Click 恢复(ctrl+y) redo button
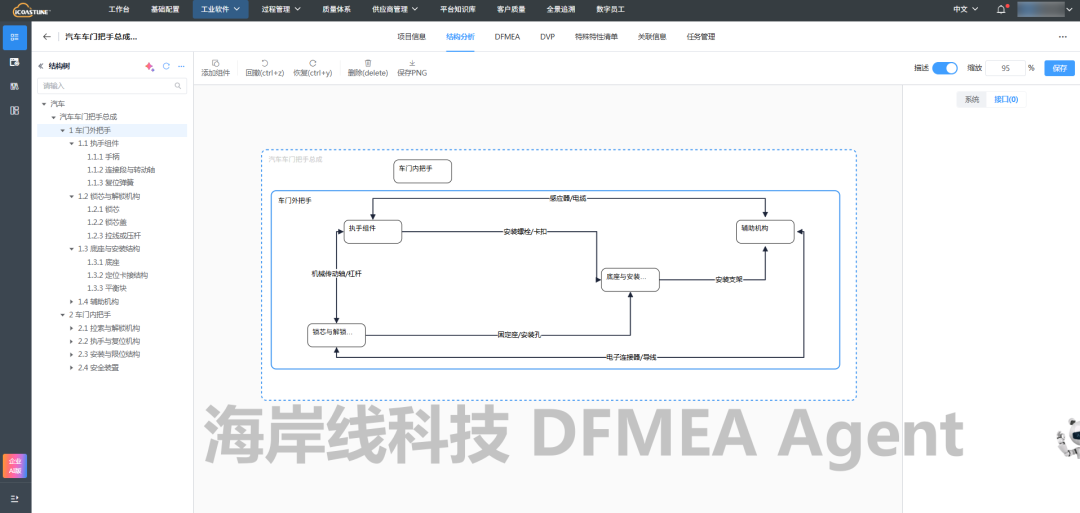This screenshot has height=513, width=1080. pyautogui.click(x=313, y=67)
